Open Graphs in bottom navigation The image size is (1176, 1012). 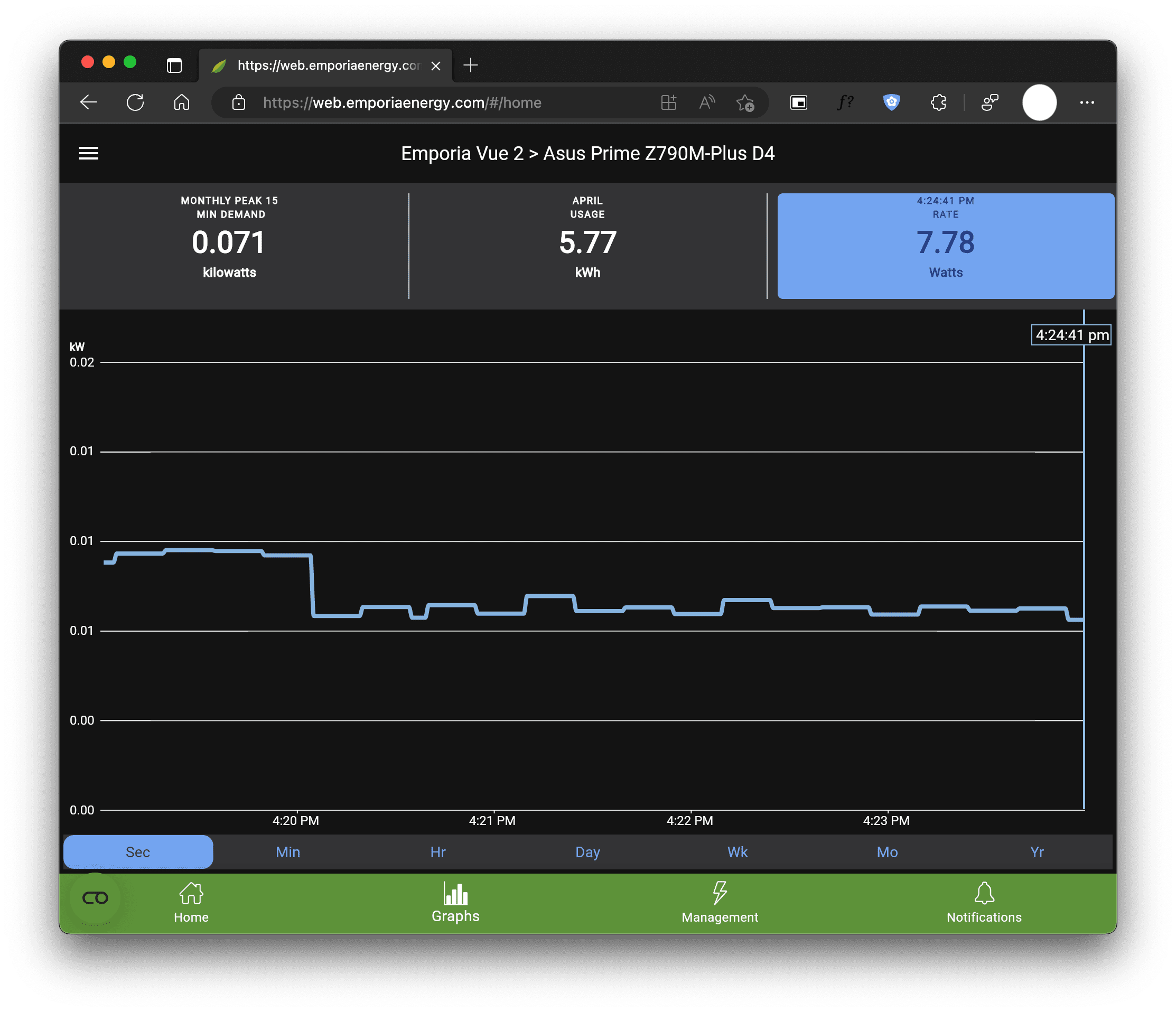(455, 903)
